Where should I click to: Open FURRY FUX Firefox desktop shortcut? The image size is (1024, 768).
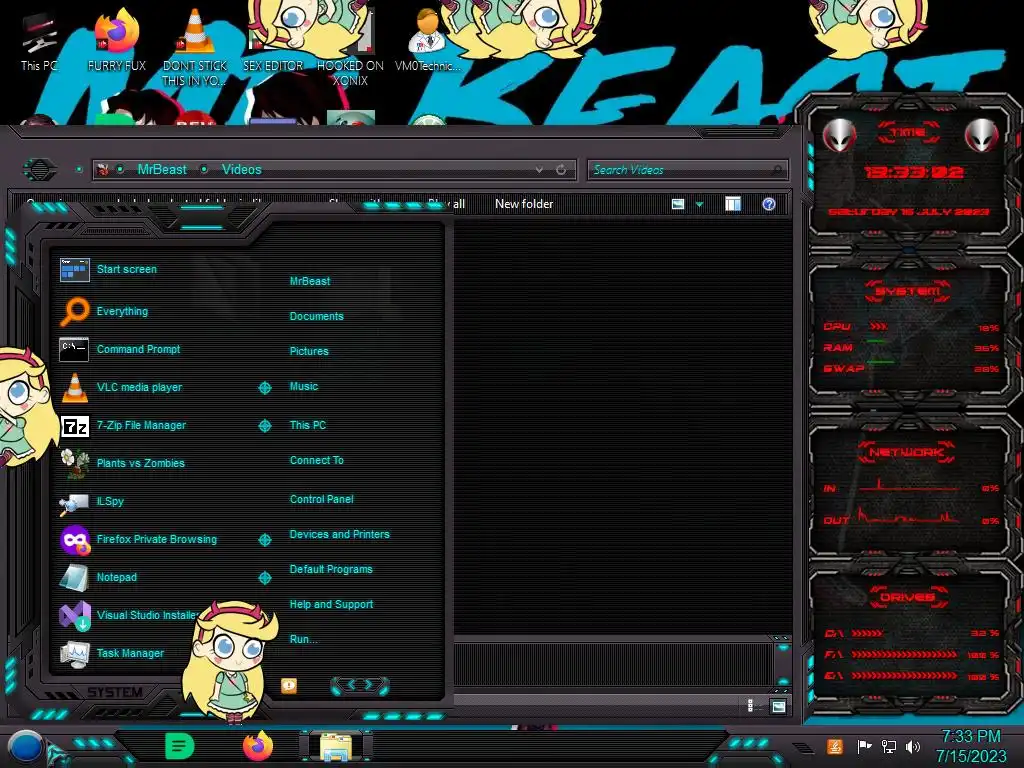coord(117,40)
